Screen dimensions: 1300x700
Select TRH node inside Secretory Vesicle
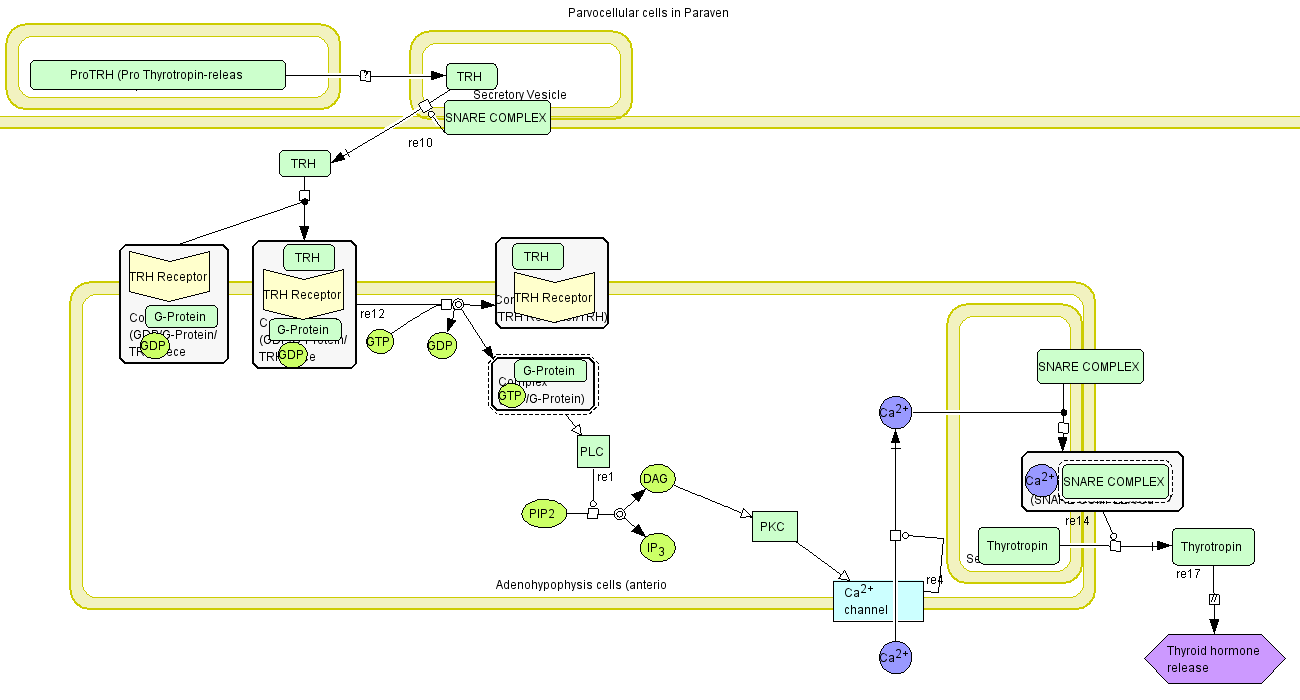(471, 76)
